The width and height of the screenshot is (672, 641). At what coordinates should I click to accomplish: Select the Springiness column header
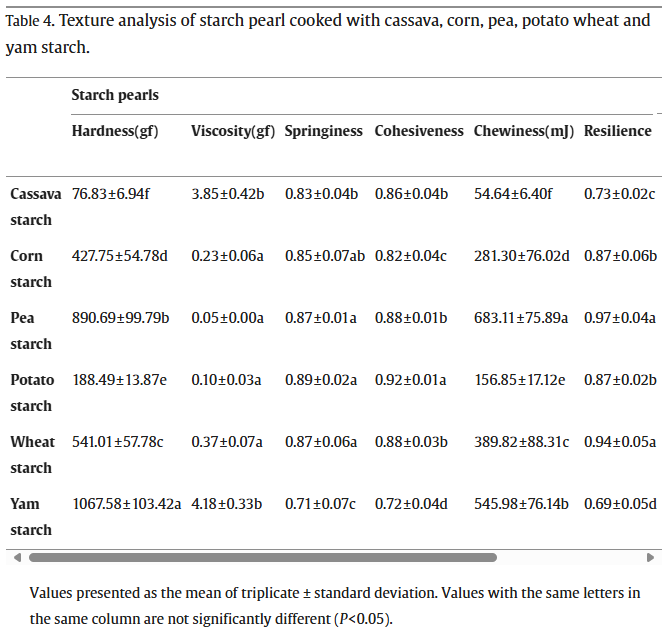(x=325, y=131)
